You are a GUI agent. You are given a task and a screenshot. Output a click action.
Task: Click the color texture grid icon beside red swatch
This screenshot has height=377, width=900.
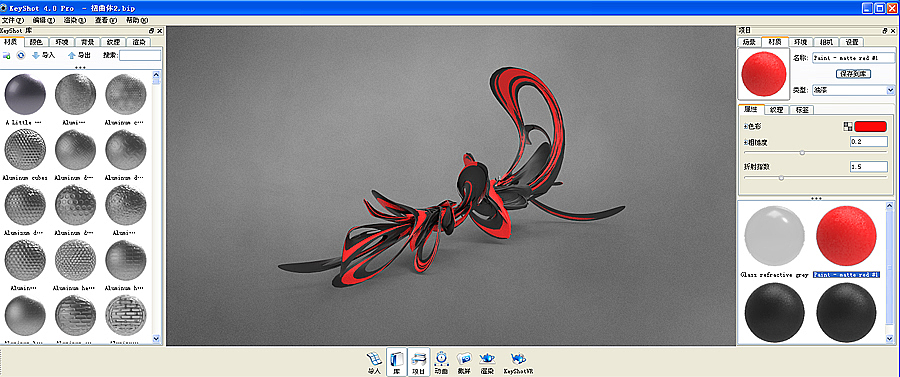848,126
